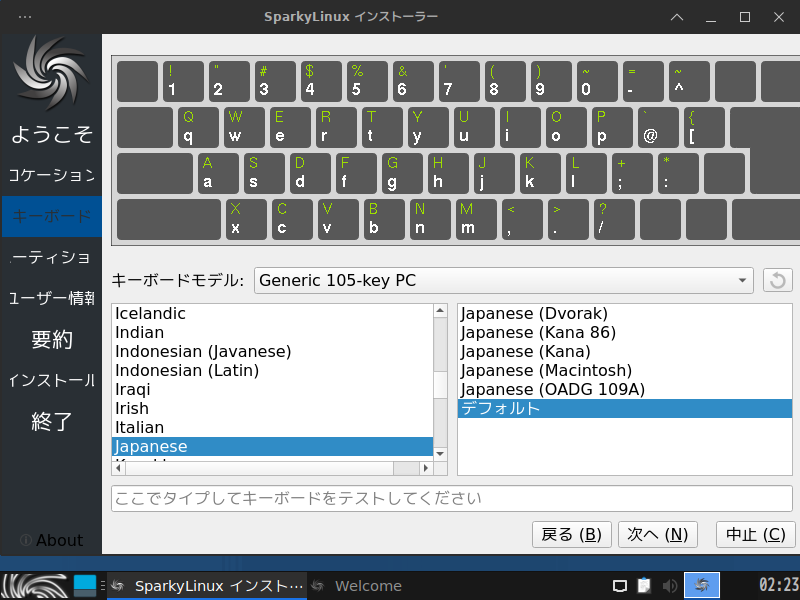This screenshot has width=800, height=600.
Task: Choose Indonesian (Latin) layout
Action: (272, 370)
